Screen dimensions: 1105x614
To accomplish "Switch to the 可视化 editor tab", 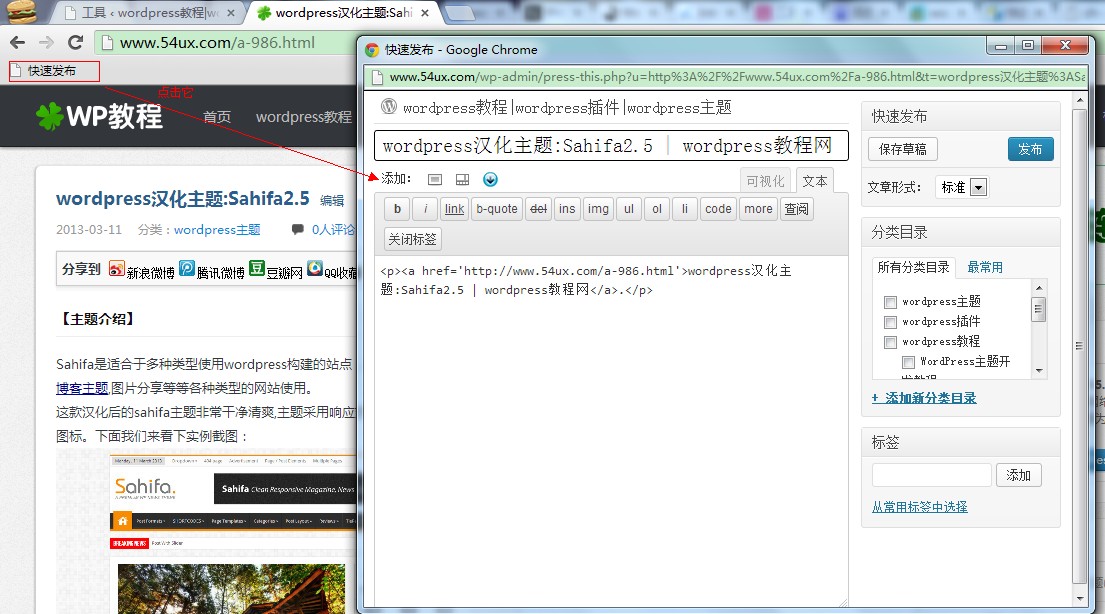I will pos(766,180).
